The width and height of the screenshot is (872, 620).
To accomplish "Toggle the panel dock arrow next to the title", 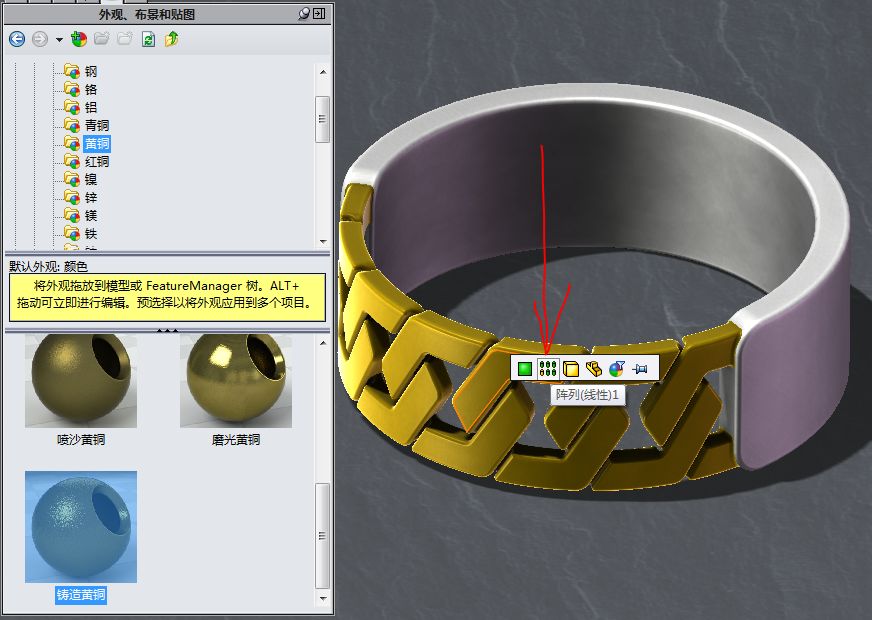I will pyautogui.click(x=319, y=14).
